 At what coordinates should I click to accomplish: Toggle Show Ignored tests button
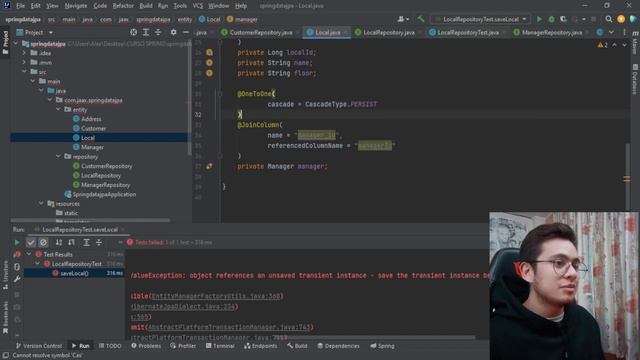(43, 242)
